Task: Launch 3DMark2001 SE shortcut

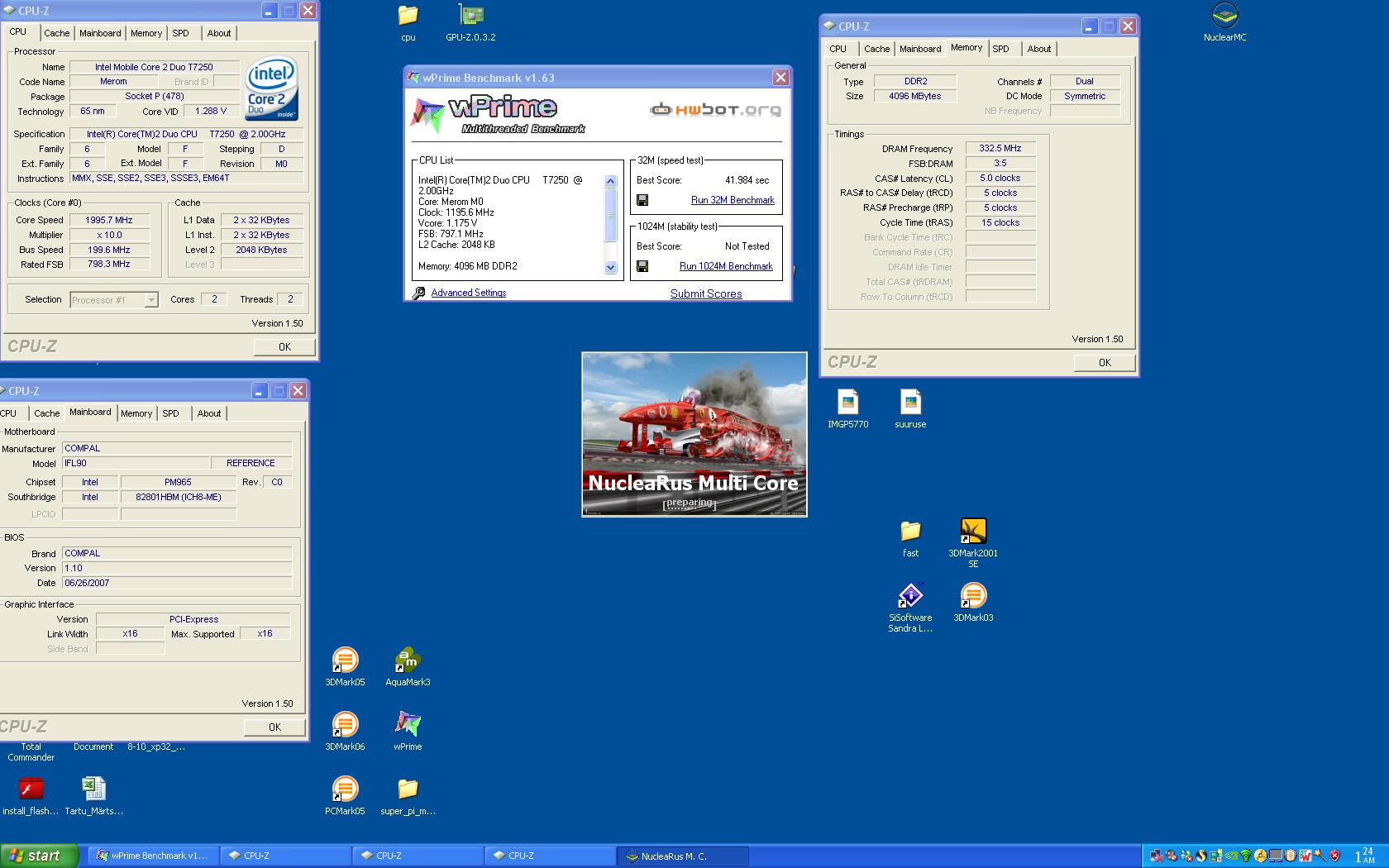Action: [973, 543]
